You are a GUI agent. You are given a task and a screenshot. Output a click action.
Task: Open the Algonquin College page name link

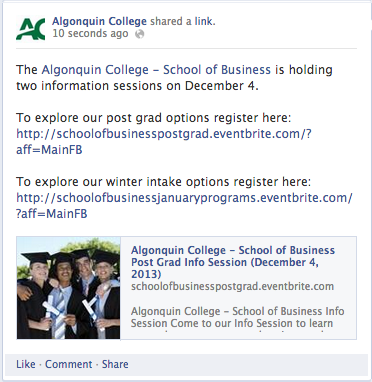tap(99, 21)
